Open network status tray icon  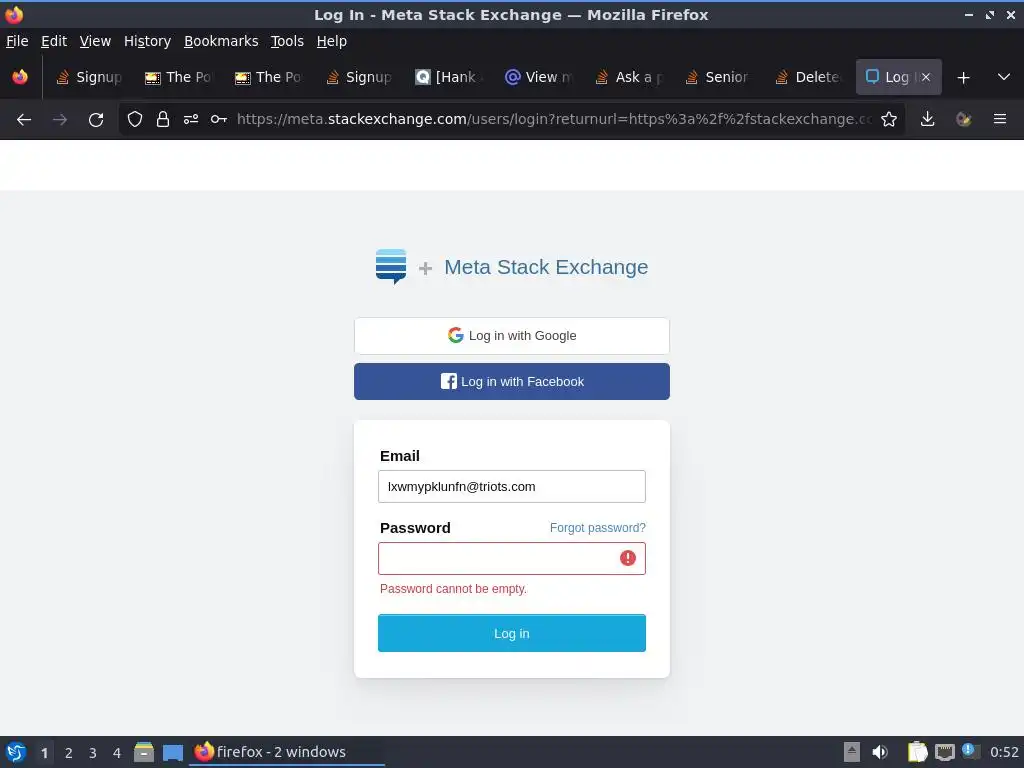point(944,752)
